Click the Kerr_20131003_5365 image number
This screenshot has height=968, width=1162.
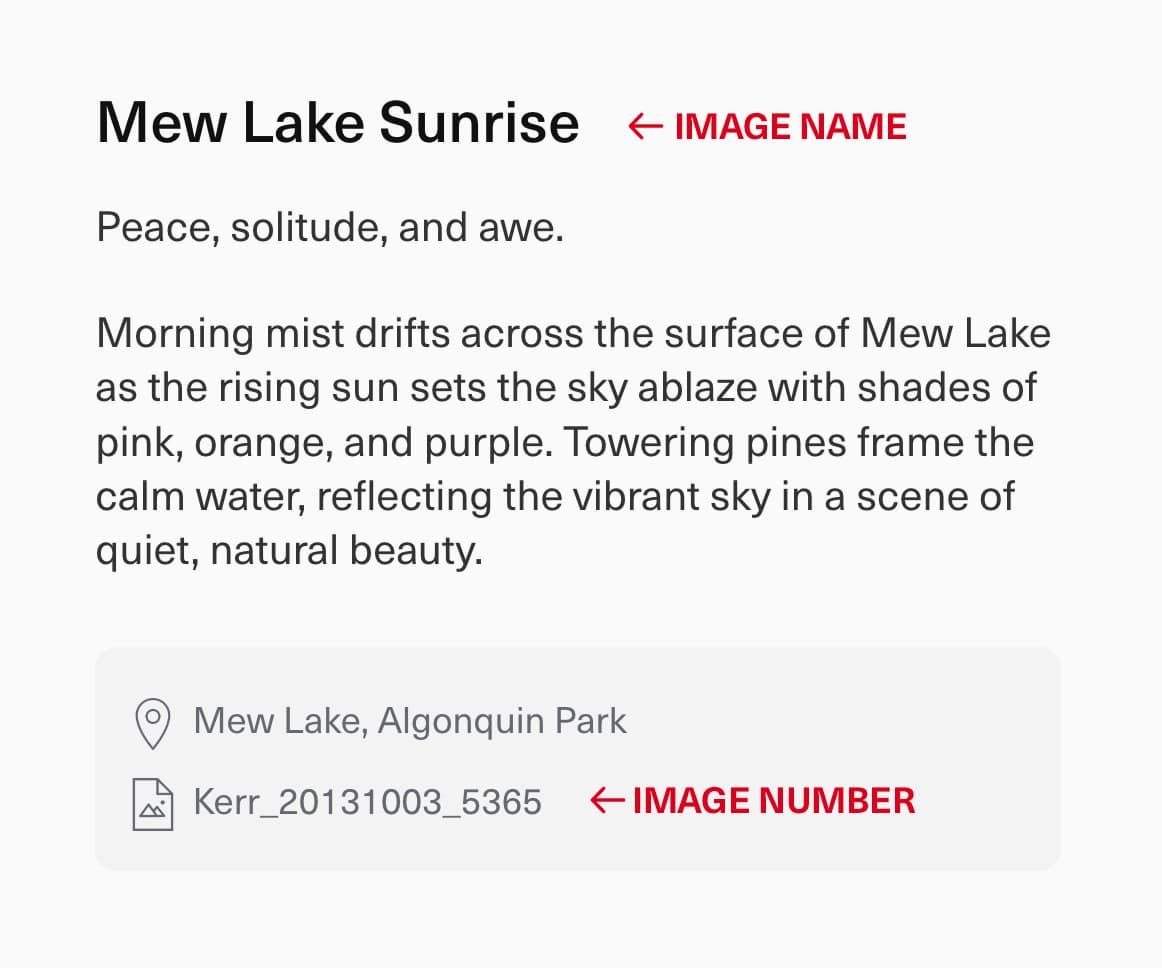pyautogui.click(x=368, y=802)
